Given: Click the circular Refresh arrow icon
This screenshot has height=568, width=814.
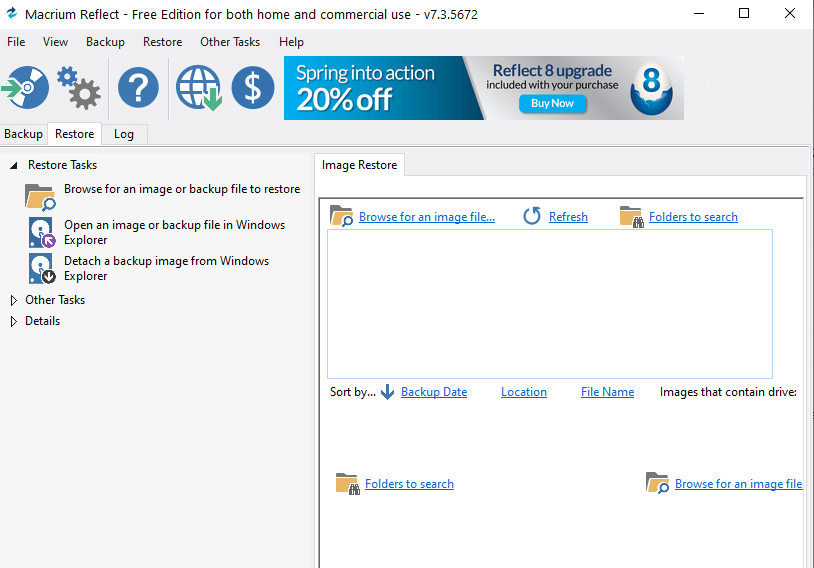Looking at the screenshot, I should [532, 216].
